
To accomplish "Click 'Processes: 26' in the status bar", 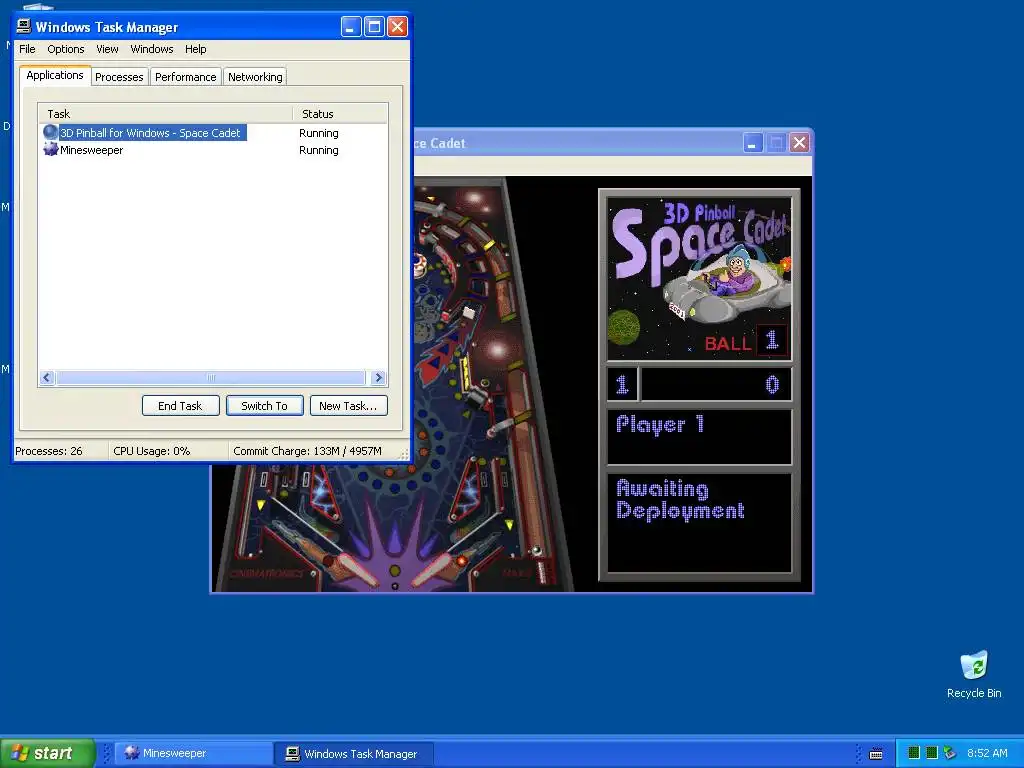I will coord(49,451).
